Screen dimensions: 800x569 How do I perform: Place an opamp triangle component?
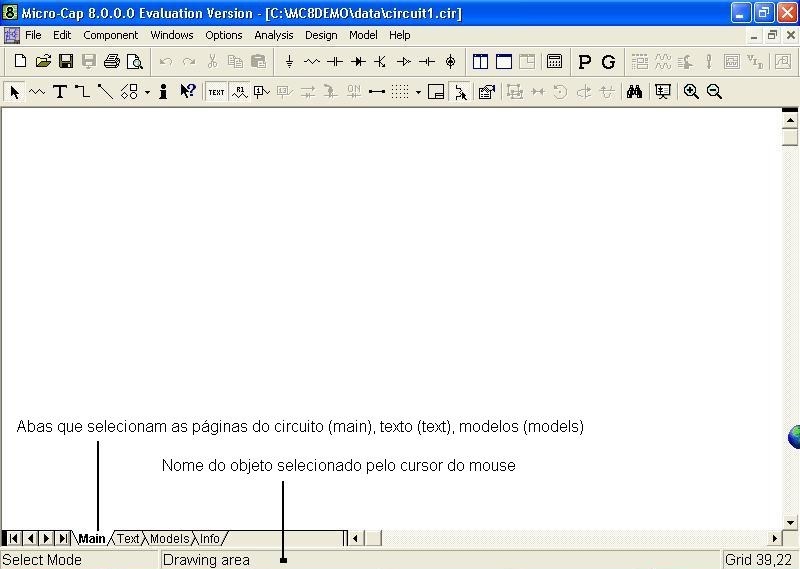[404, 62]
